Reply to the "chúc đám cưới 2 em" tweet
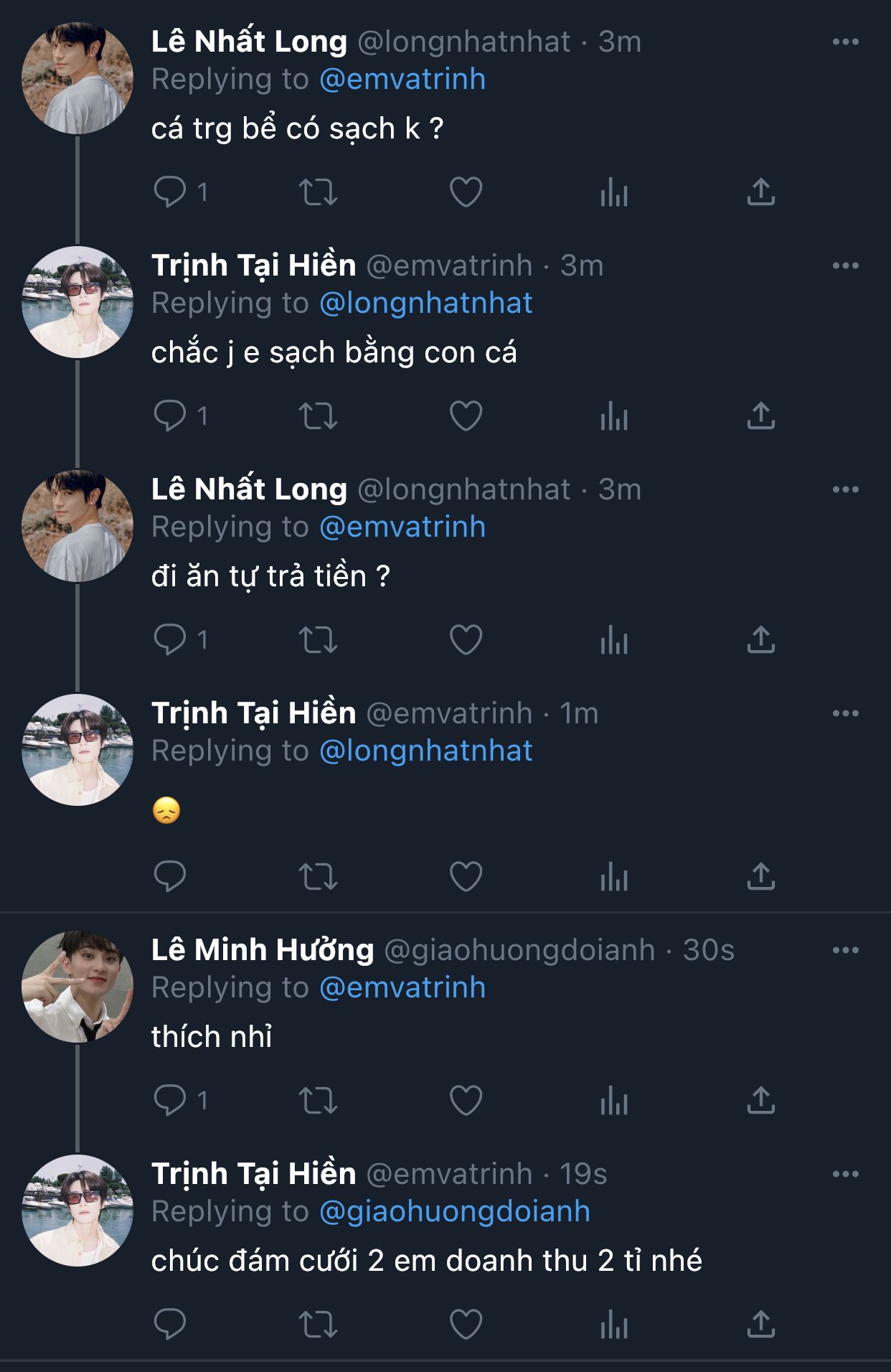Viewport: 891px width, 1372px height. click(x=170, y=1325)
